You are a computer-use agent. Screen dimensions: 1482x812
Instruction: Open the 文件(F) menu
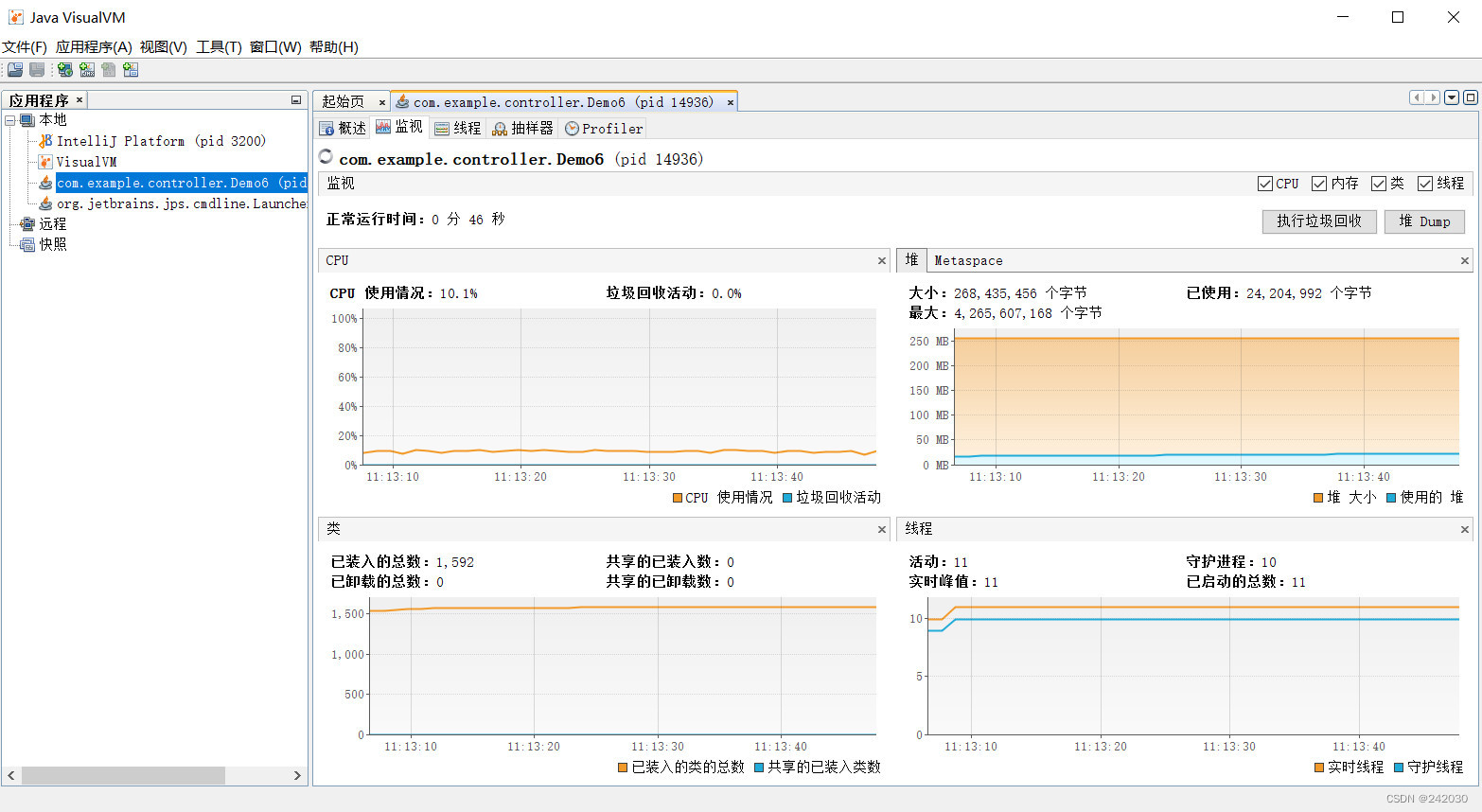tap(25, 47)
